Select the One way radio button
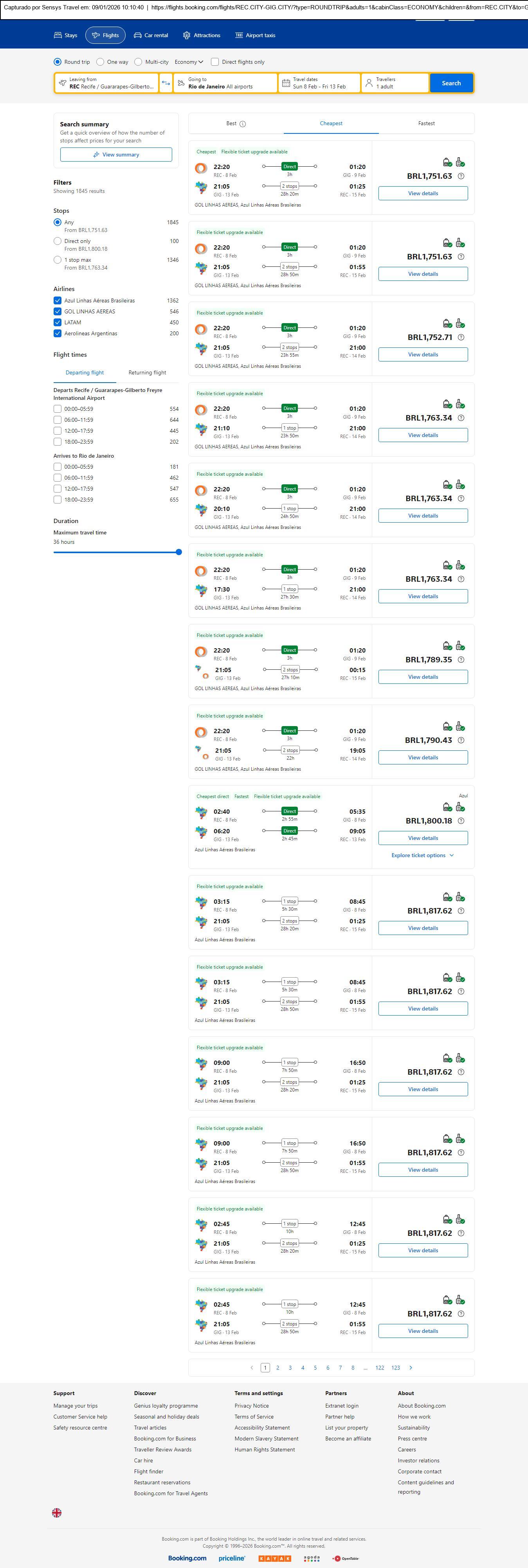528x1568 pixels. pyautogui.click(x=101, y=62)
